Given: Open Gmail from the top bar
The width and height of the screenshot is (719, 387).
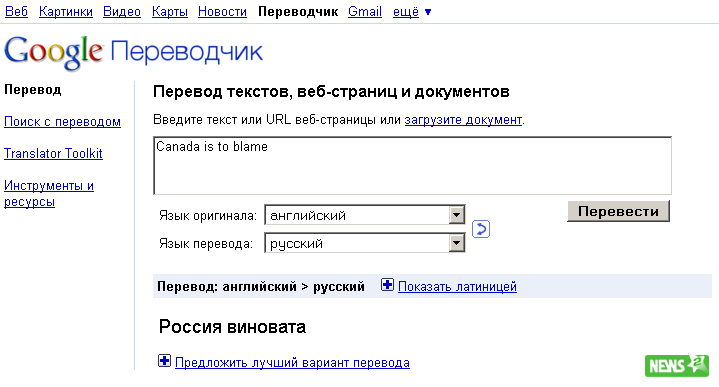Looking at the screenshot, I should [365, 11].
